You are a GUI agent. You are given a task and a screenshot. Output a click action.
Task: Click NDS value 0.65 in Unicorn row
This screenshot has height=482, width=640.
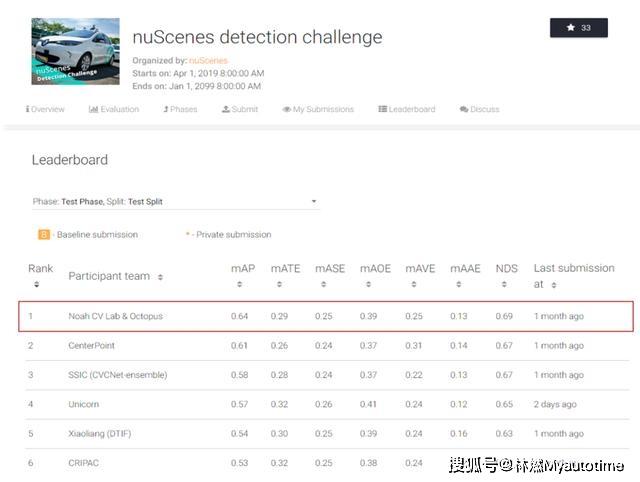pos(504,404)
